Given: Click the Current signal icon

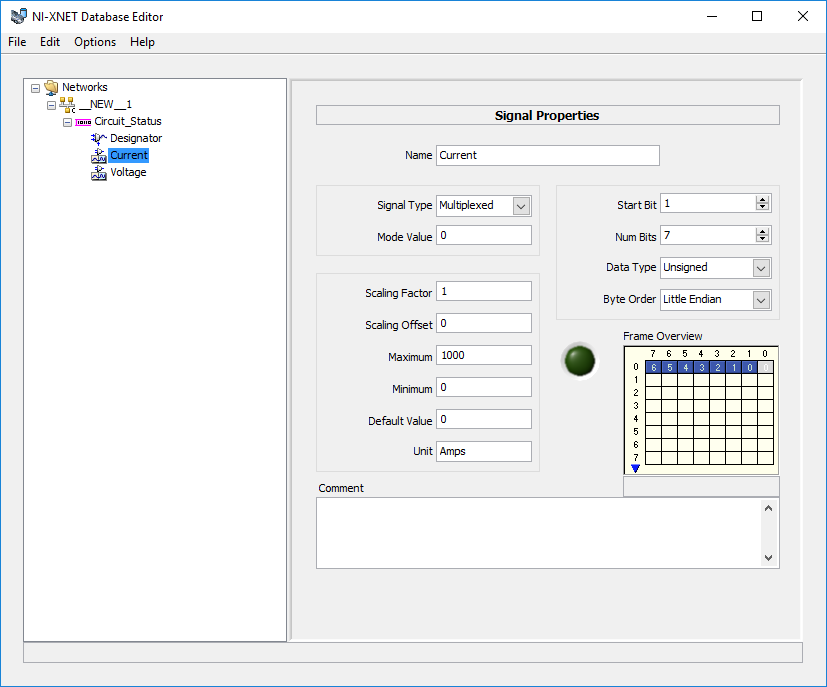Looking at the screenshot, I should [99, 156].
